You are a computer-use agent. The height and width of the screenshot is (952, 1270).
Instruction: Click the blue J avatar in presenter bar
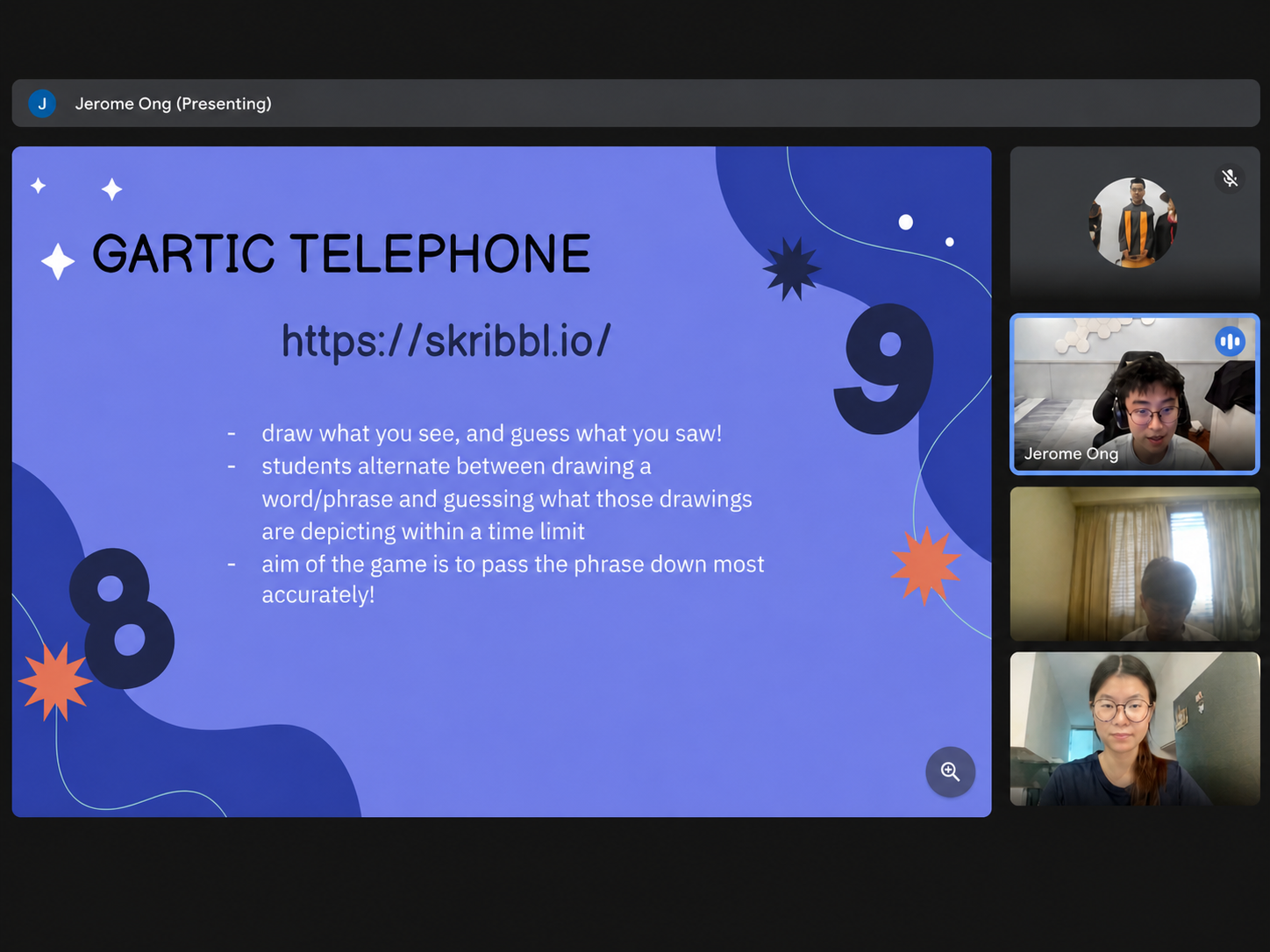[x=42, y=103]
